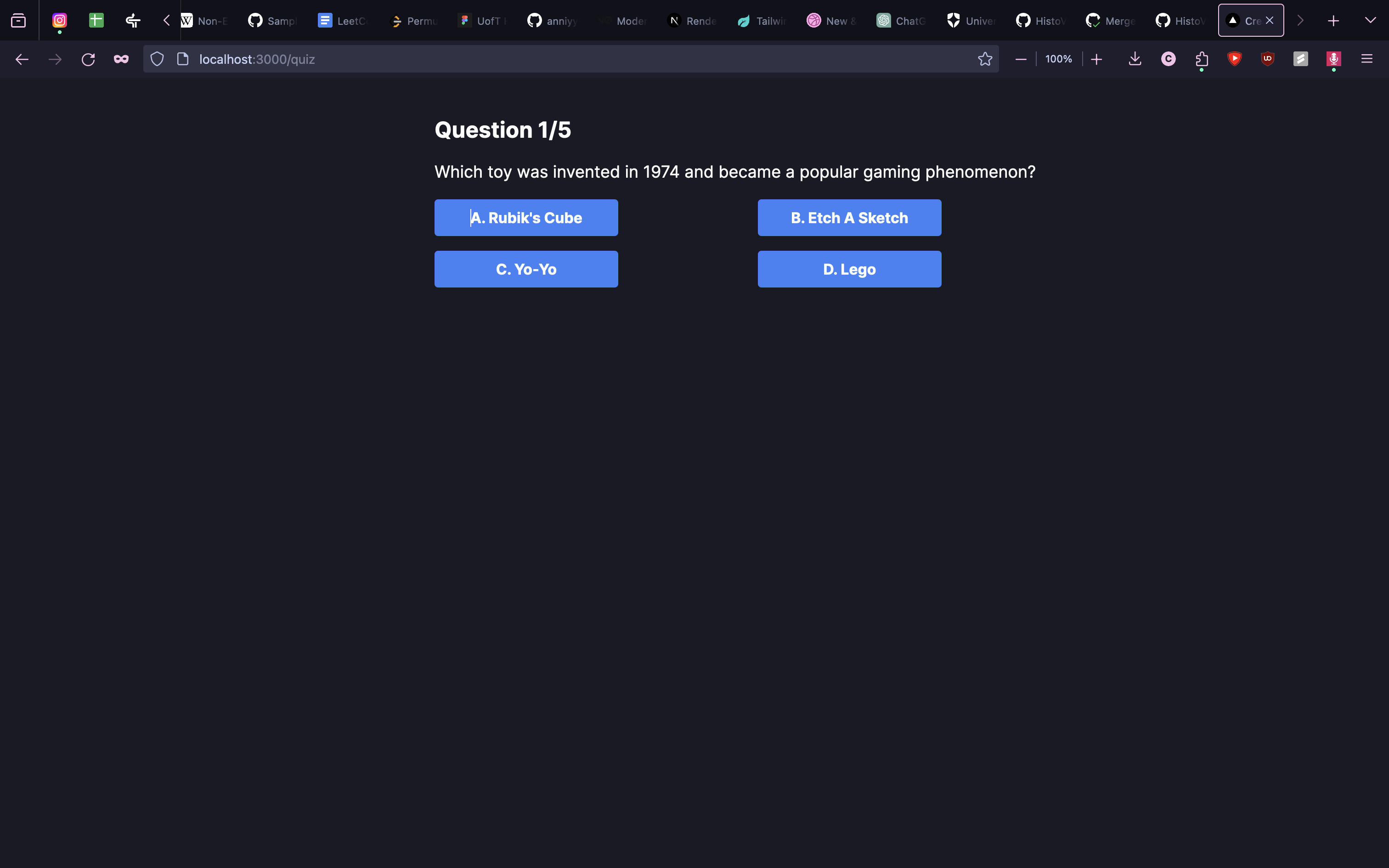Open the hamburger application menu
This screenshot has height=868, width=1389.
point(1366,59)
